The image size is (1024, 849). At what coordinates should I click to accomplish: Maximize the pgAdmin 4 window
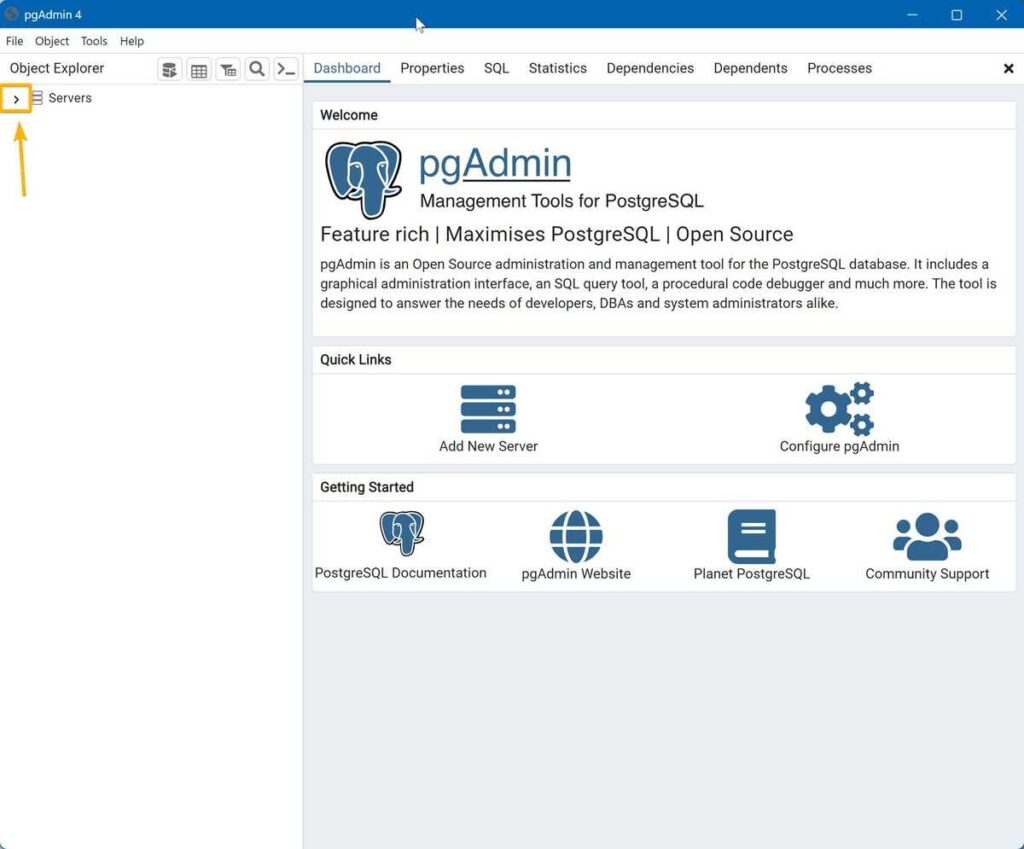point(957,14)
